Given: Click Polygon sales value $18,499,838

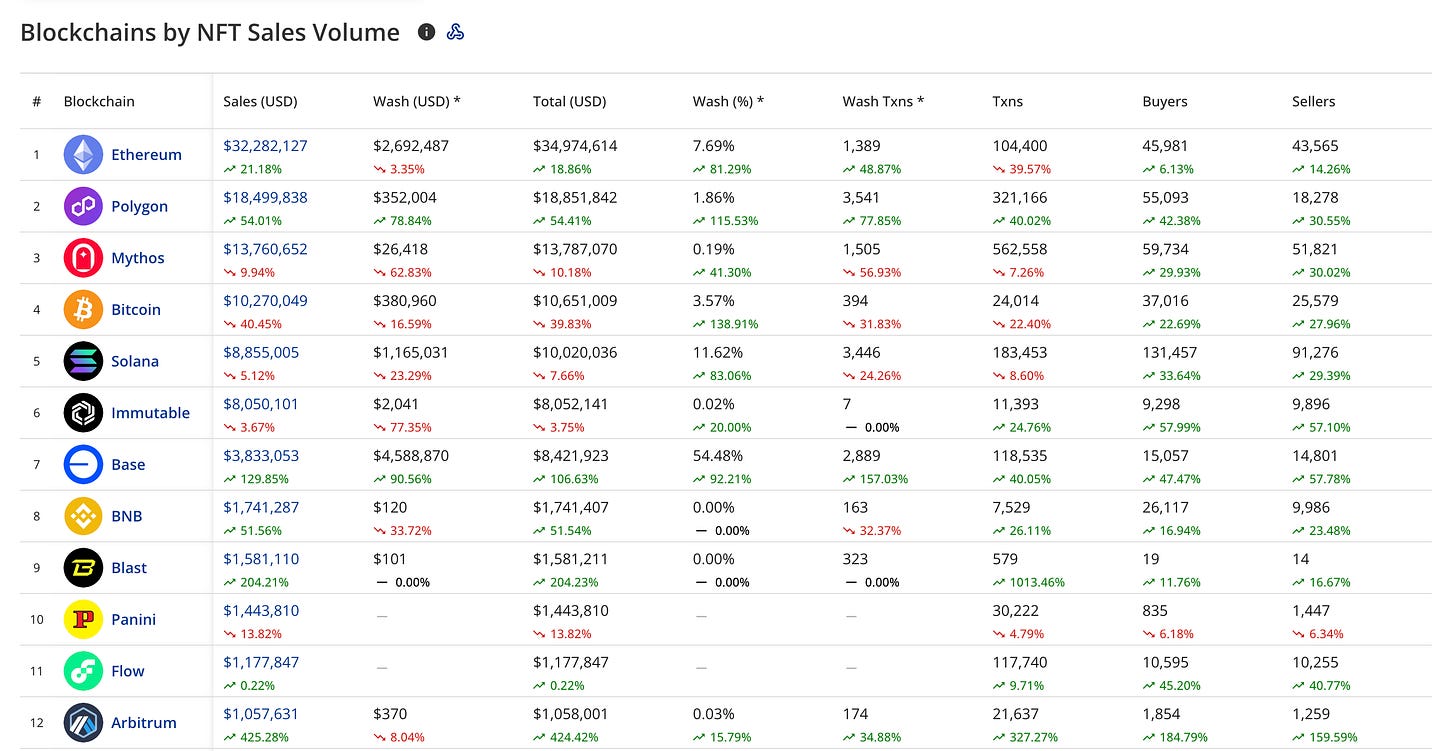Looking at the screenshot, I should coord(265,198).
